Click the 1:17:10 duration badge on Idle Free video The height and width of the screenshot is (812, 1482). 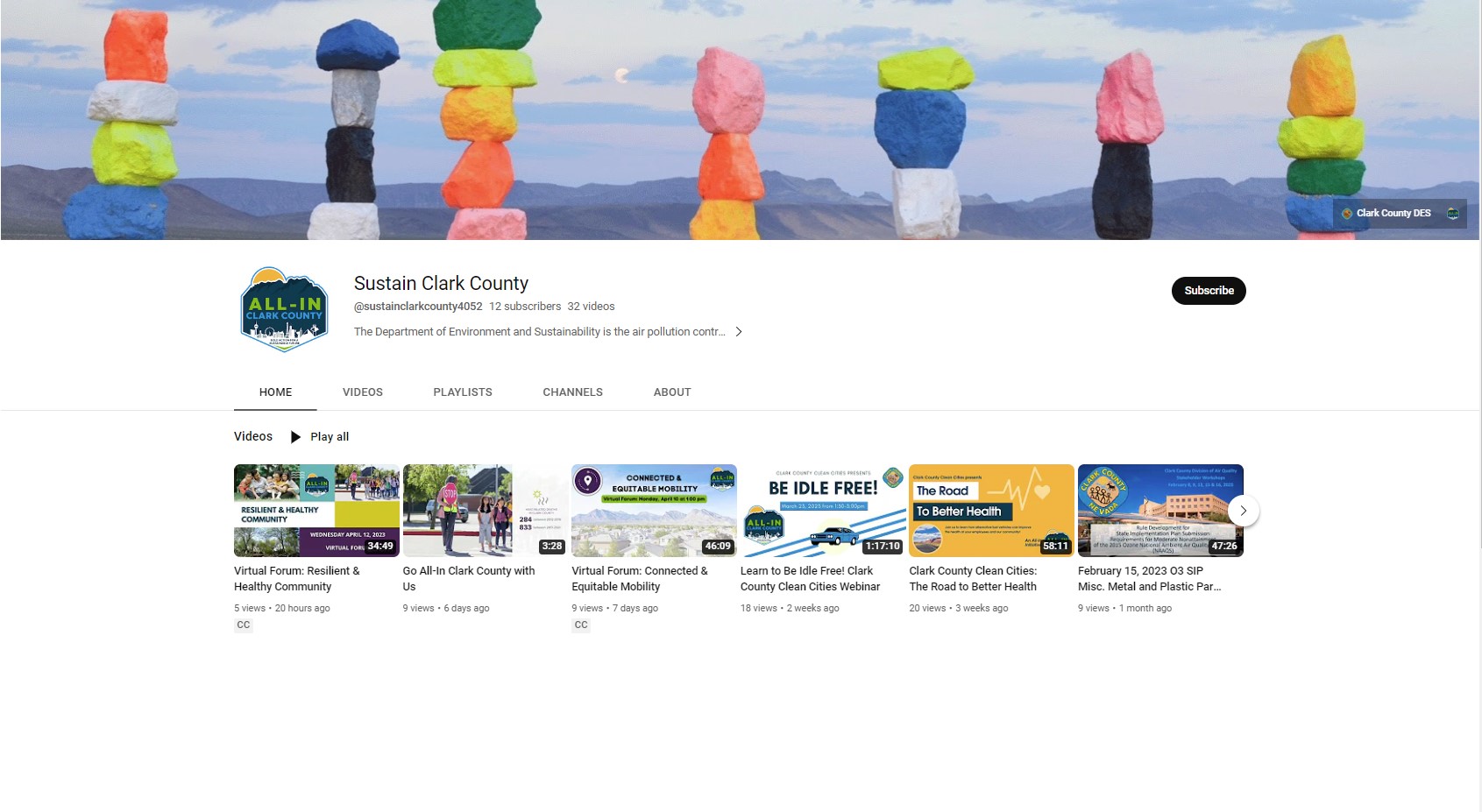883,546
